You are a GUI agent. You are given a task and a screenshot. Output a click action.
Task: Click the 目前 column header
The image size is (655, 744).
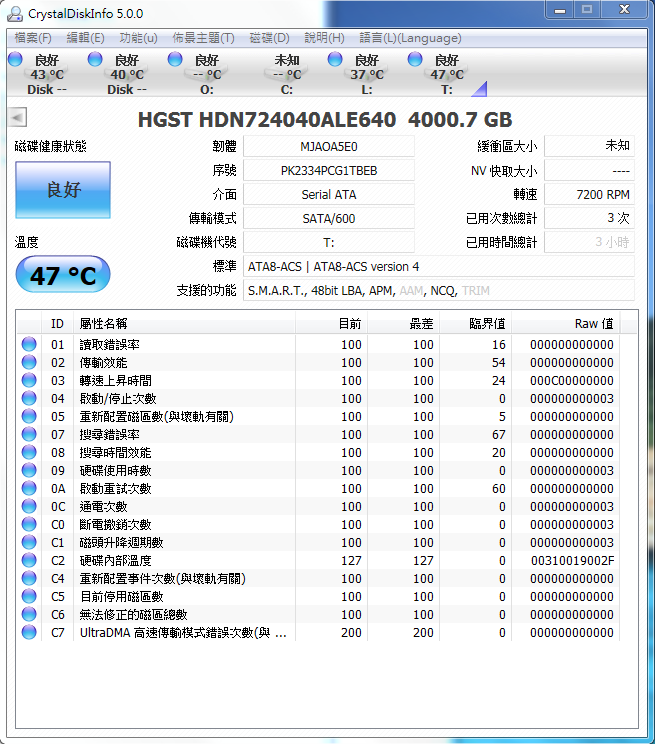(x=331, y=324)
